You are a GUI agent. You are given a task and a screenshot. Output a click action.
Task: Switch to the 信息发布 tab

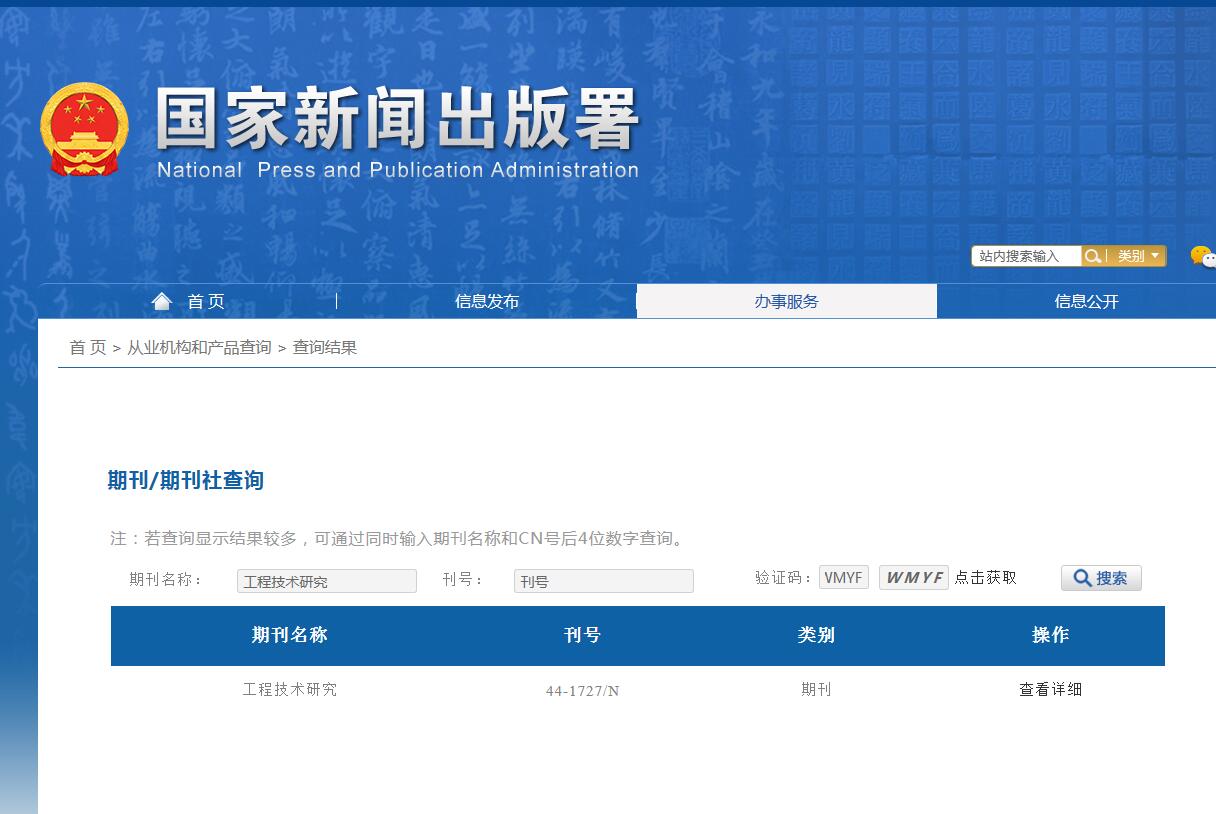486,300
